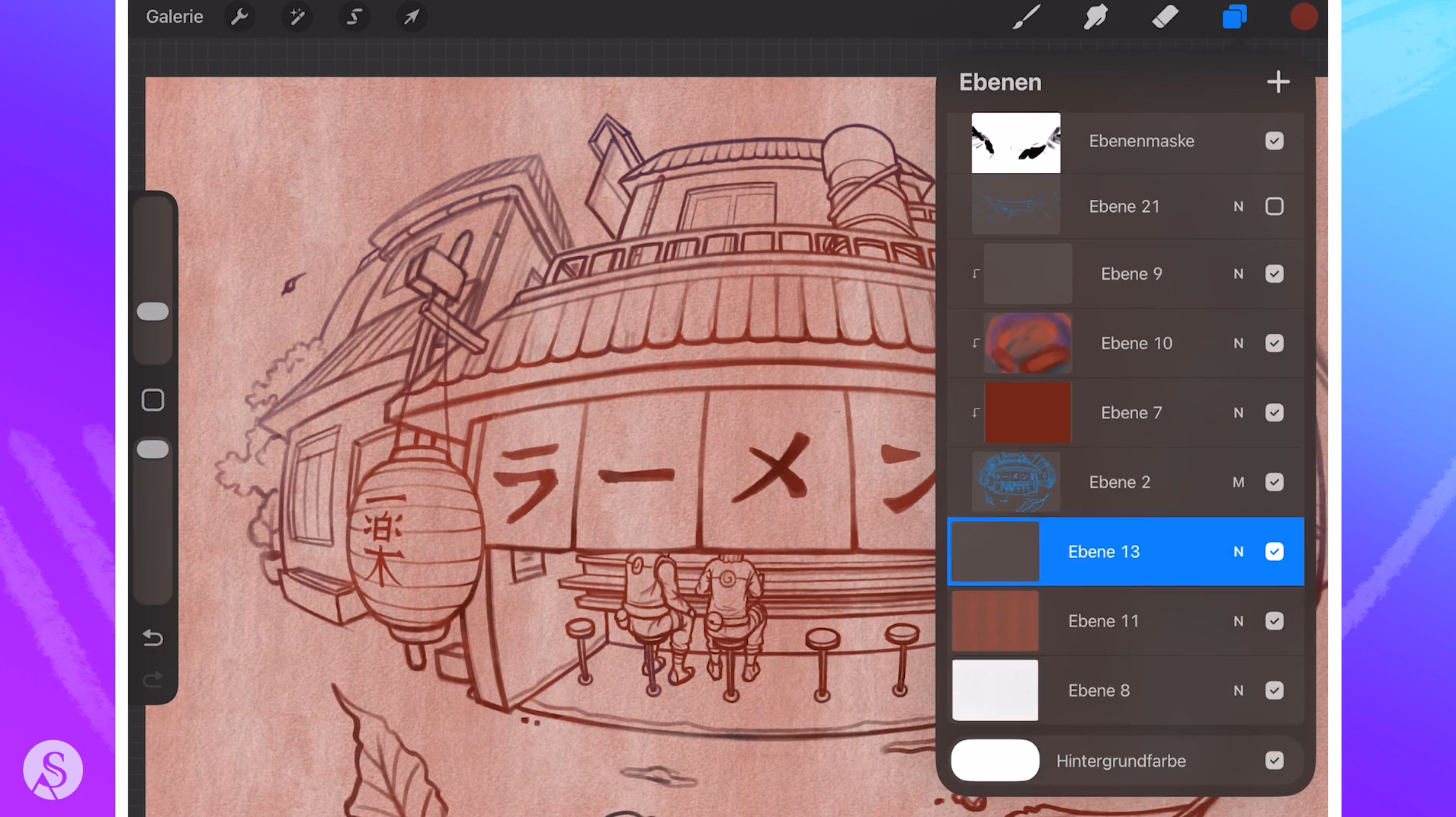Go back to Galerie
Viewport: 1456px width, 817px height.
click(175, 17)
